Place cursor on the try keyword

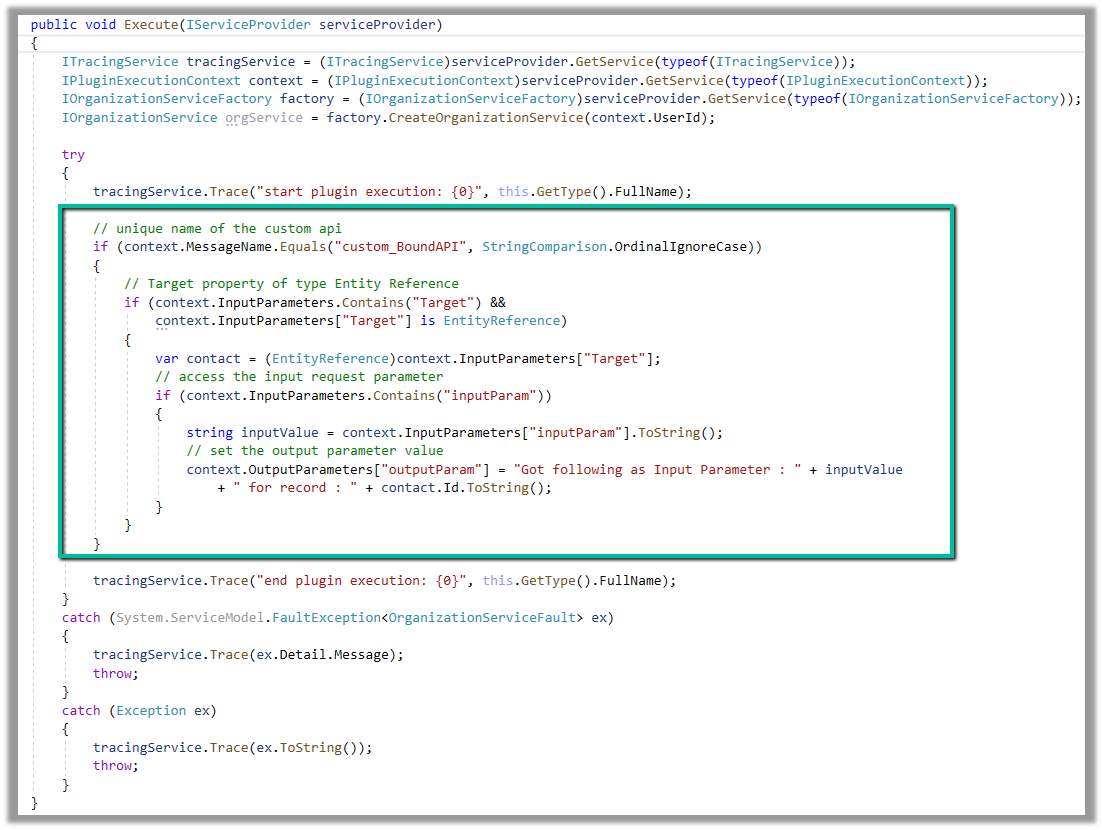(x=73, y=154)
